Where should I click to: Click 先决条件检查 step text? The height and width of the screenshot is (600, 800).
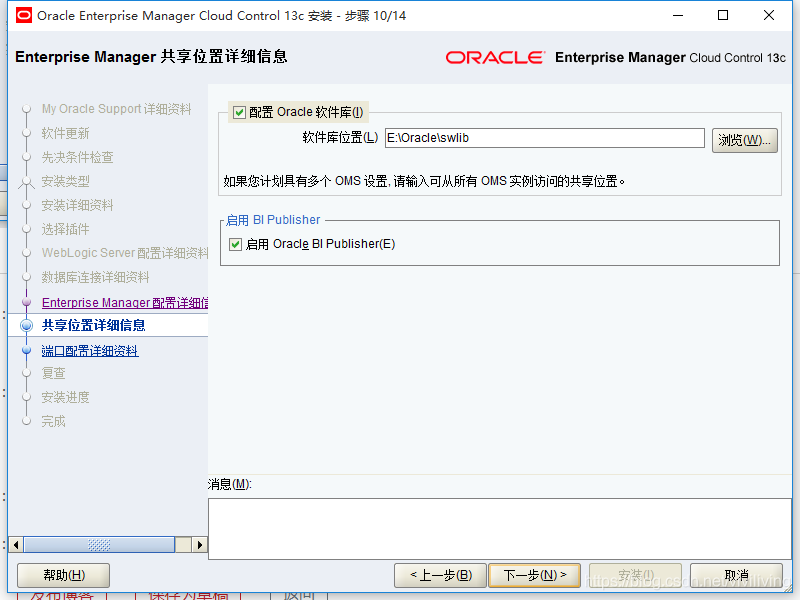pos(78,157)
